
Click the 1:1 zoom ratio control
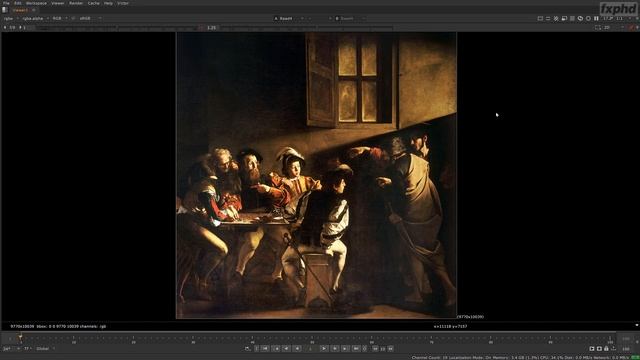tap(620, 18)
